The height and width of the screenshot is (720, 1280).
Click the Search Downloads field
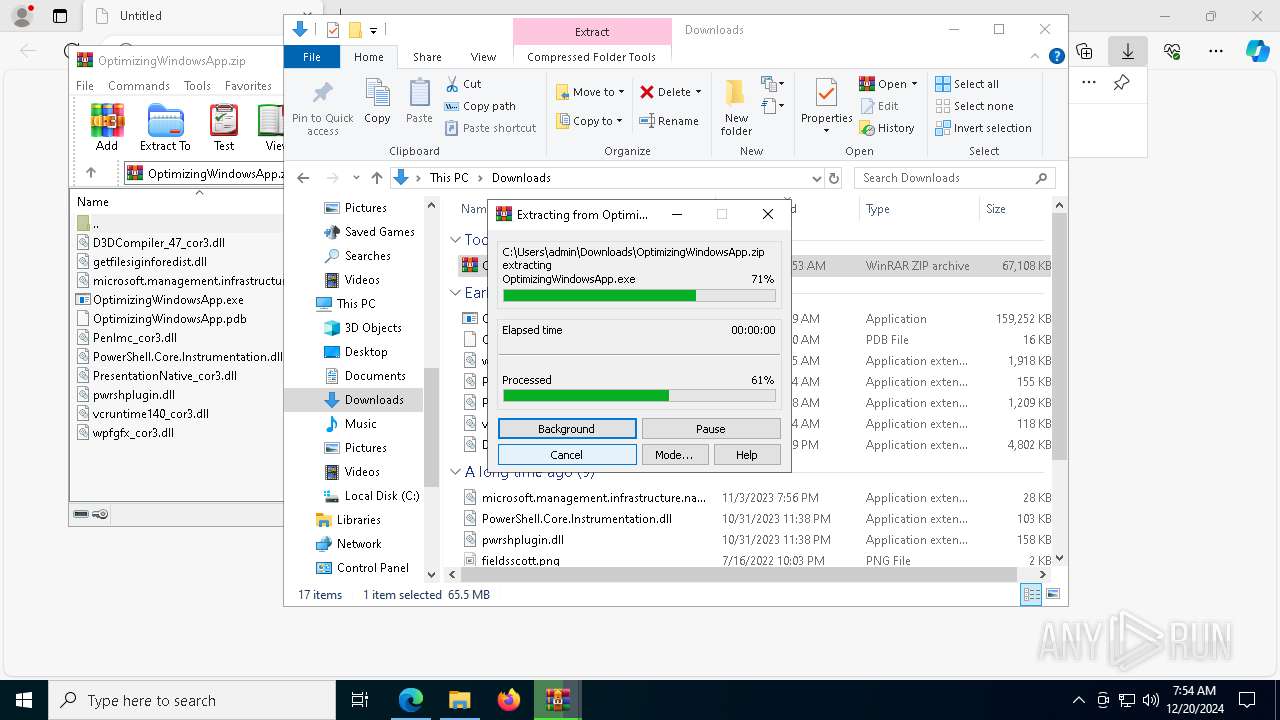[x=955, y=178]
